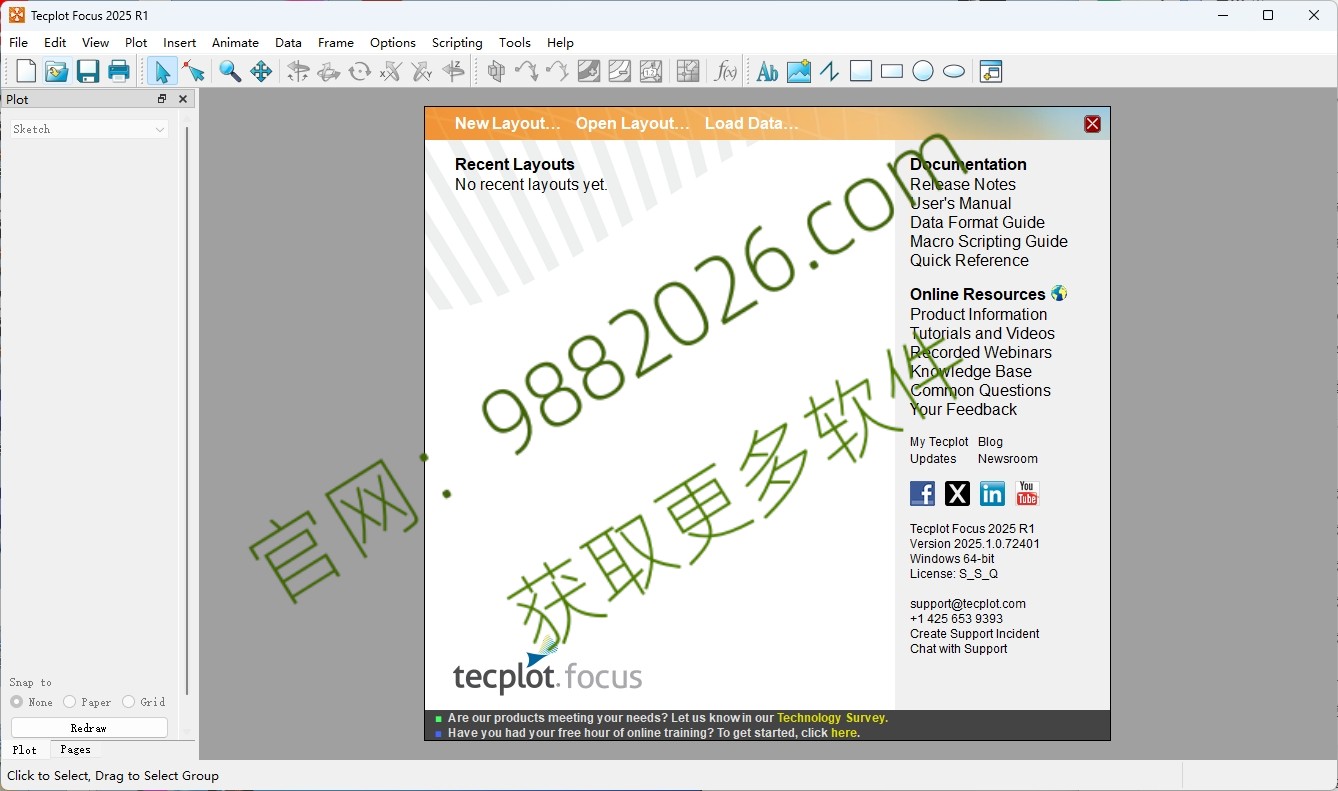1338x791 pixels.
Task: Select the Adjustor tool
Action: click(193, 71)
